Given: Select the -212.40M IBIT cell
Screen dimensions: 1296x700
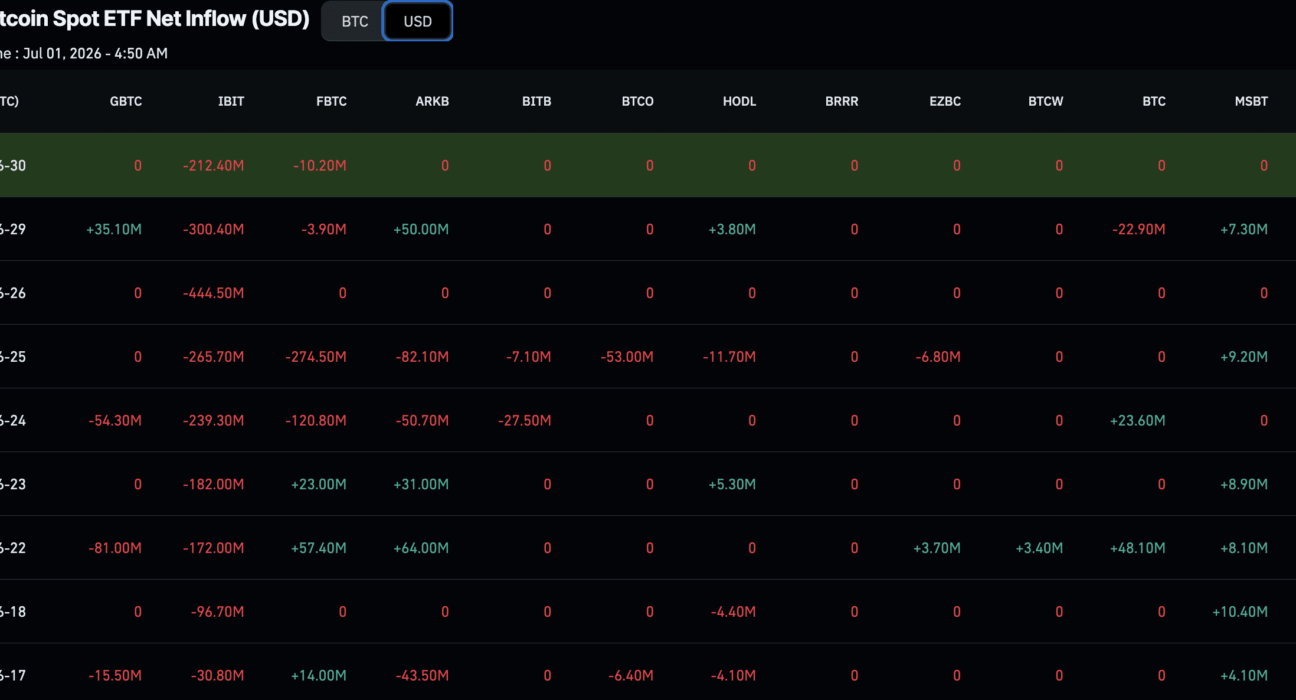Looking at the screenshot, I should (x=213, y=165).
